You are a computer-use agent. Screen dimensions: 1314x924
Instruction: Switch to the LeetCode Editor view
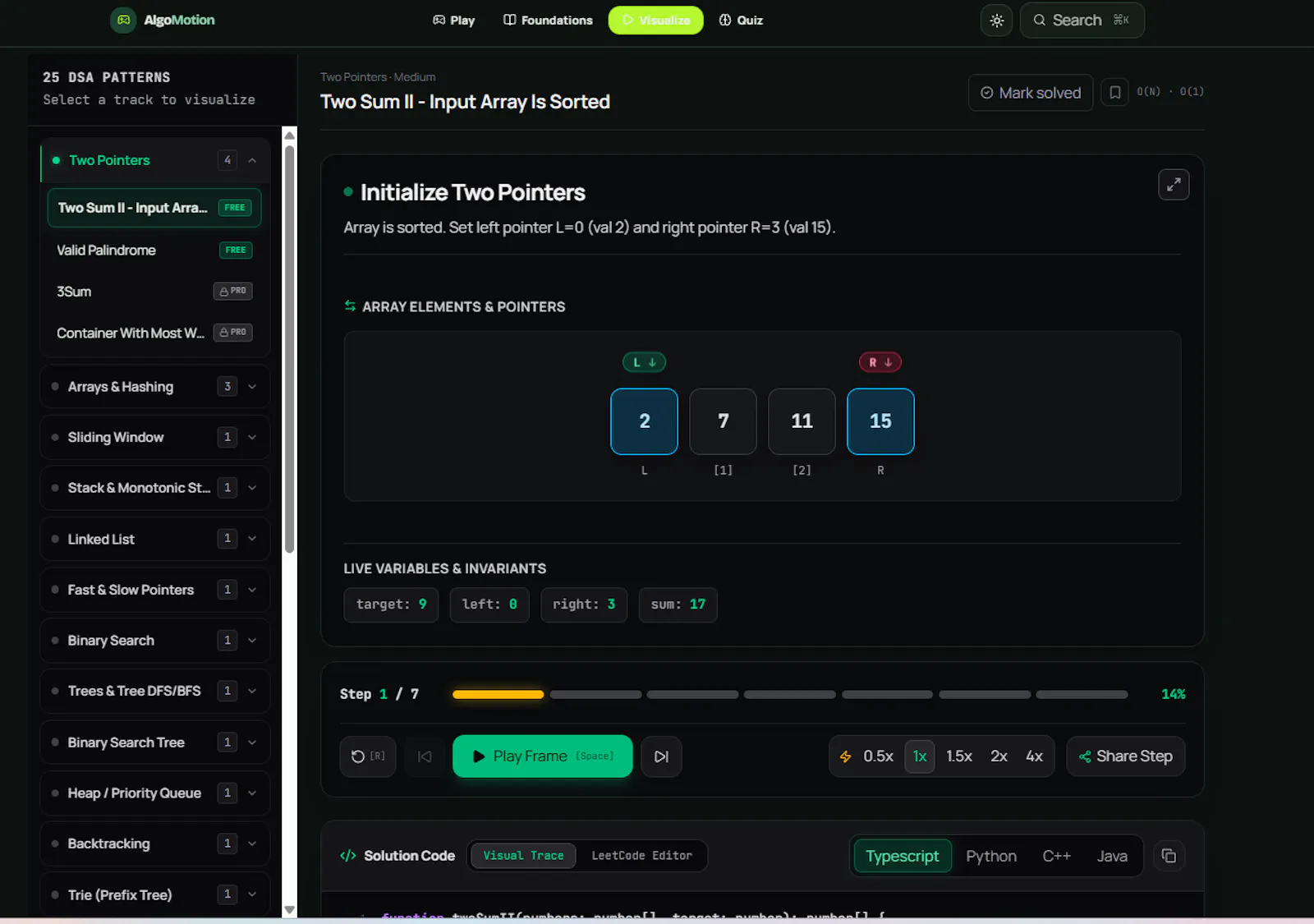click(641, 856)
